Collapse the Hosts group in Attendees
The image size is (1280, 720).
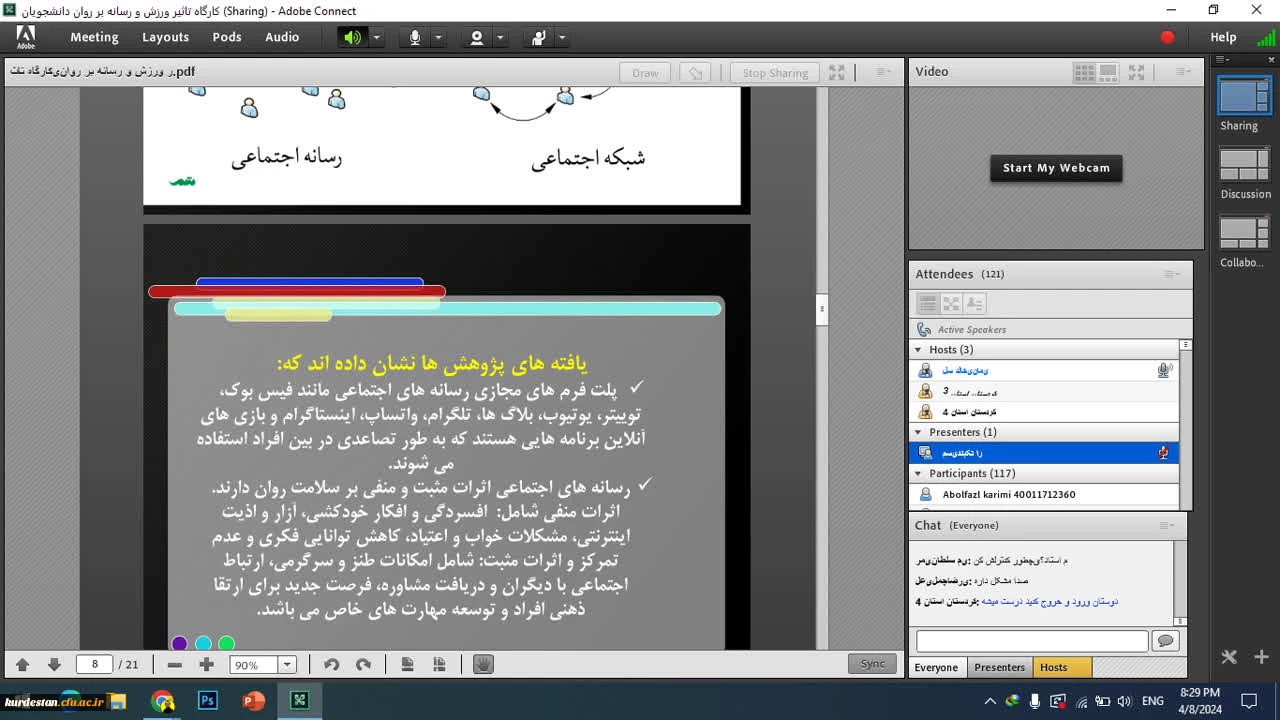(918, 350)
